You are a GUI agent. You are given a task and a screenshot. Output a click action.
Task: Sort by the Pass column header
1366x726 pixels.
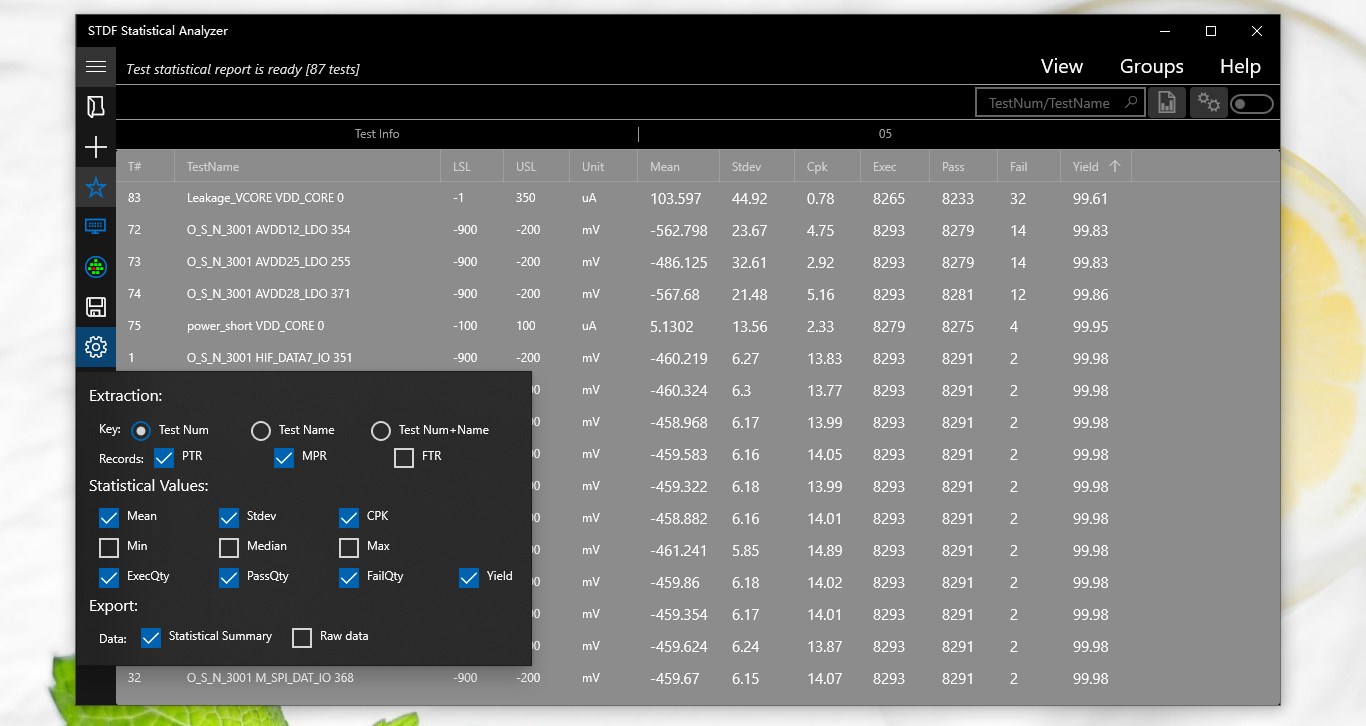964,166
